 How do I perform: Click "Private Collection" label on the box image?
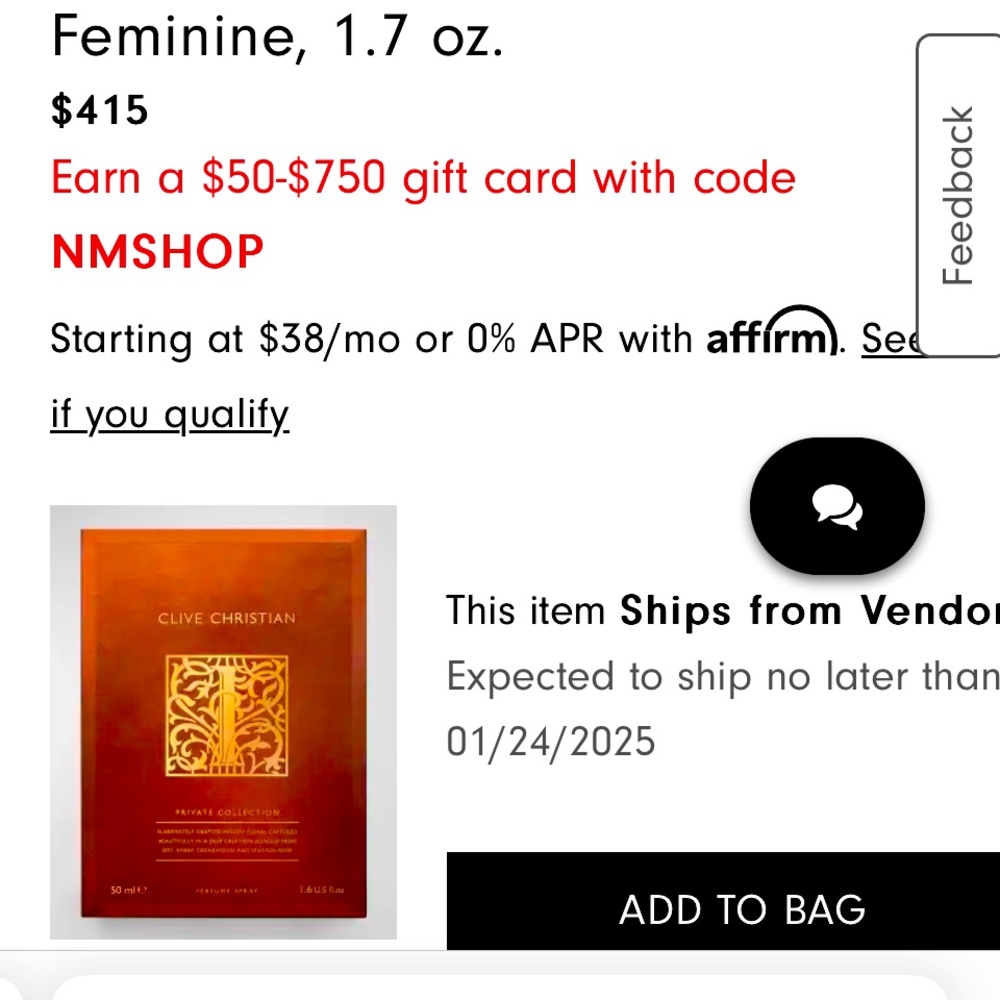[227, 812]
